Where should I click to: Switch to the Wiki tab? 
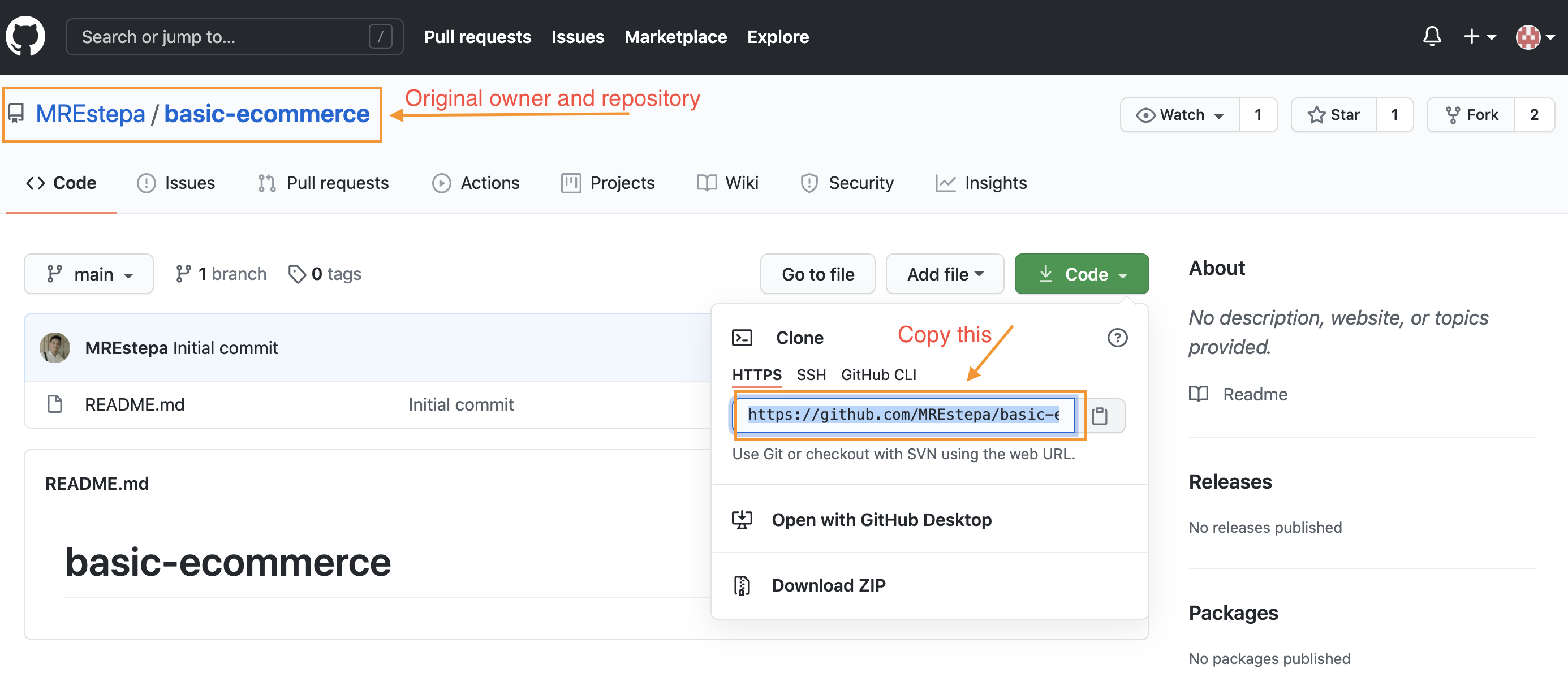[x=727, y=183]
